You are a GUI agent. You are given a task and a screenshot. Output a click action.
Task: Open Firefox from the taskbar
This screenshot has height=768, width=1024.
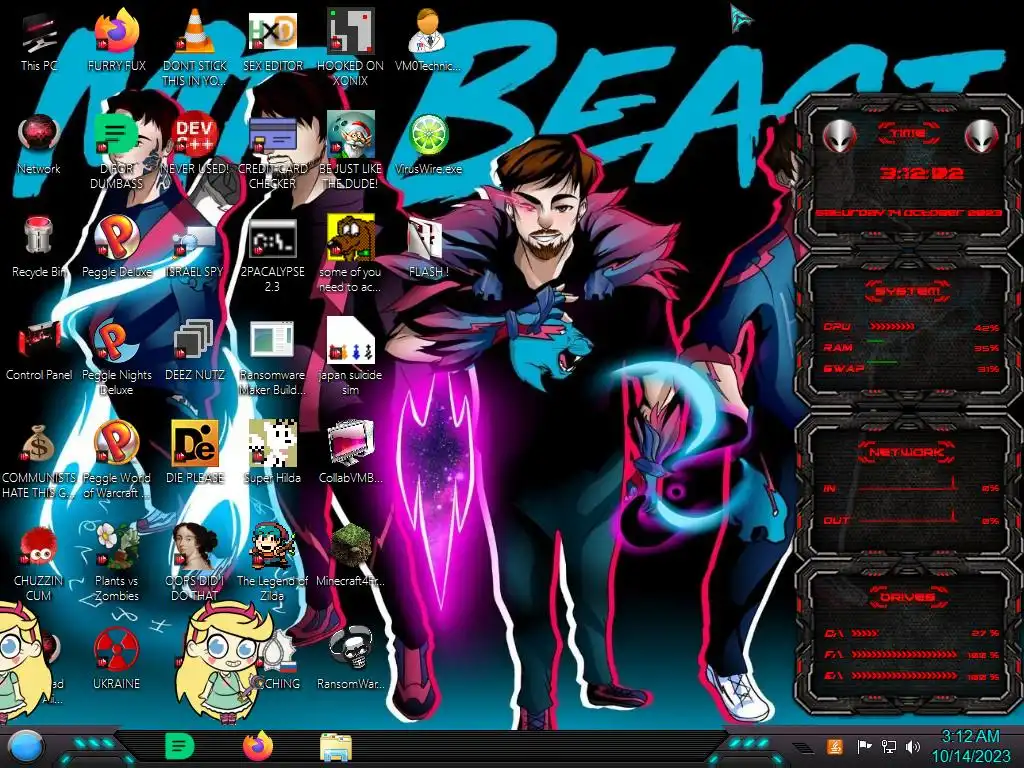258,746
